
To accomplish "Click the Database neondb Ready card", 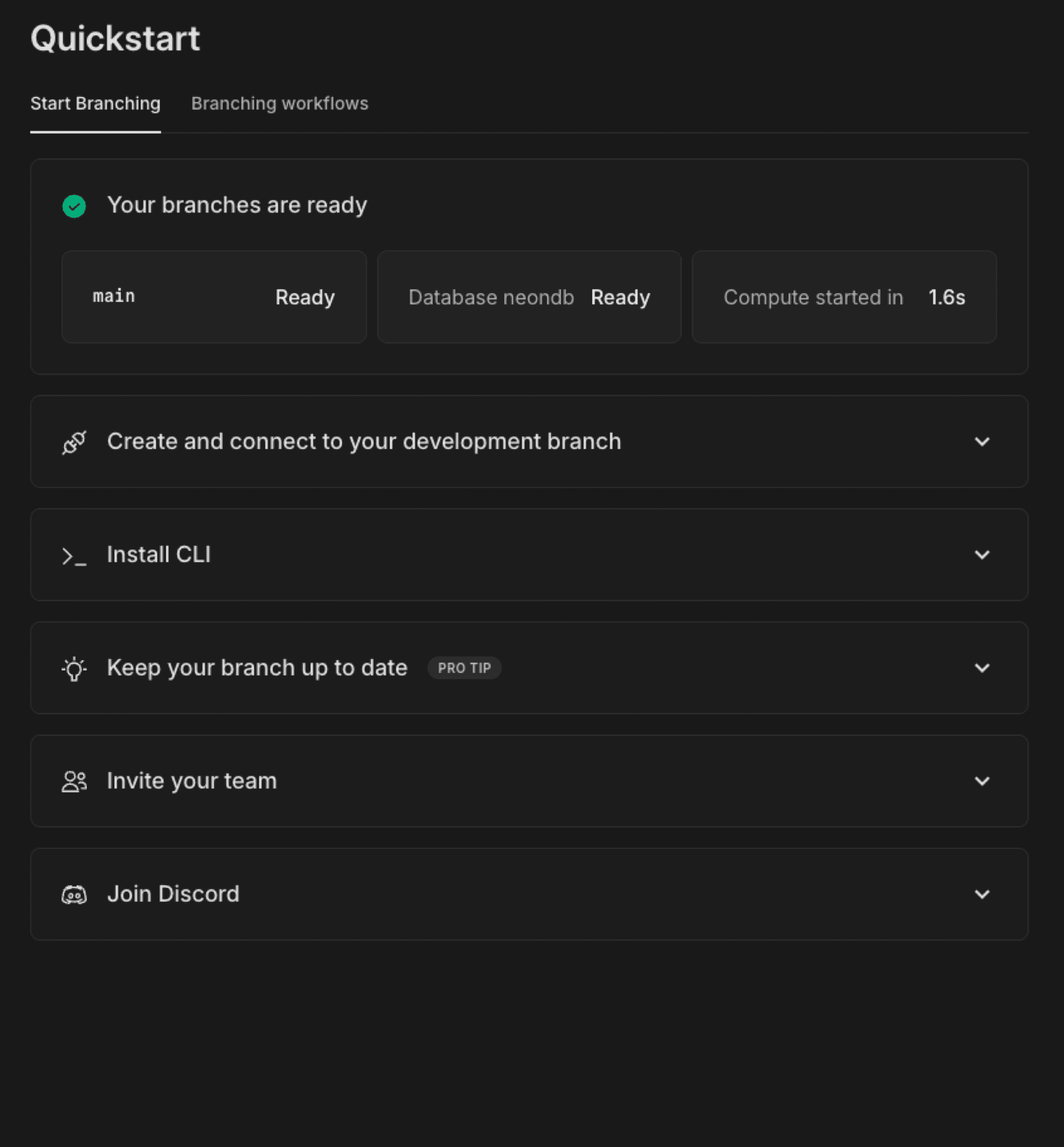I will 529,297.
